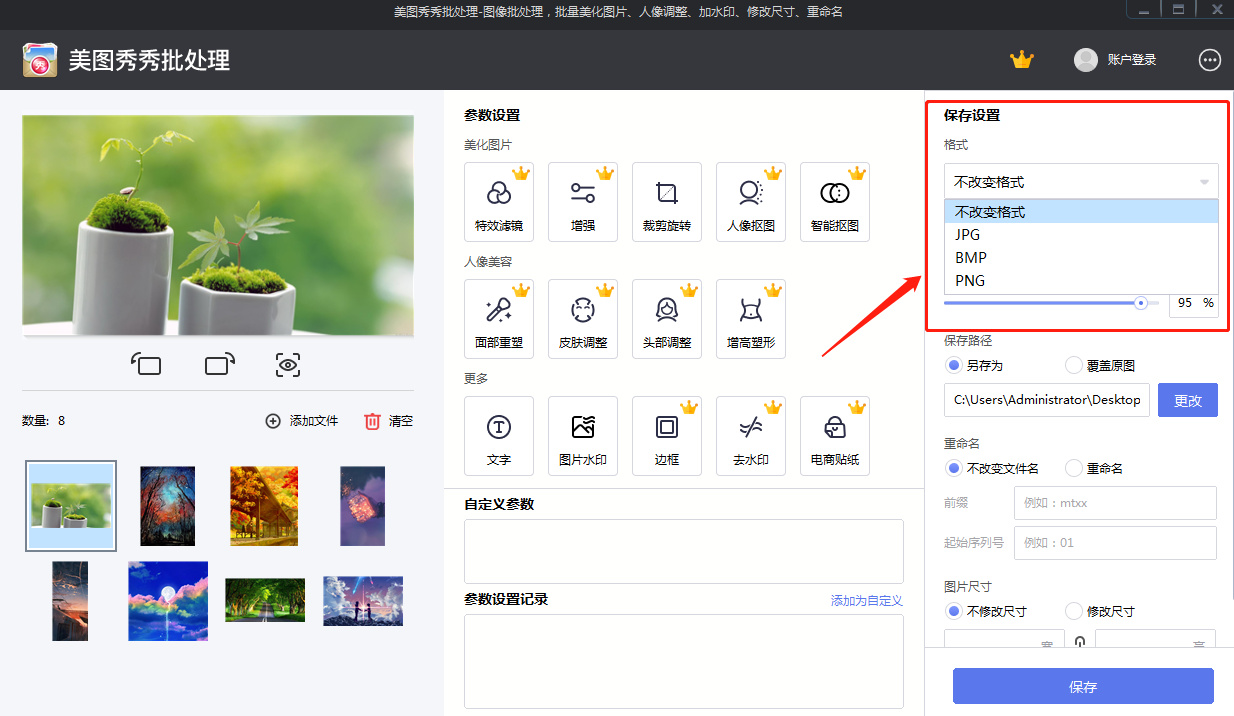The width and height of the screenshot is (1234, 716).
Task: Open the 电商贴纸 e-commerce sticker tool
Action: pos(835,436)
